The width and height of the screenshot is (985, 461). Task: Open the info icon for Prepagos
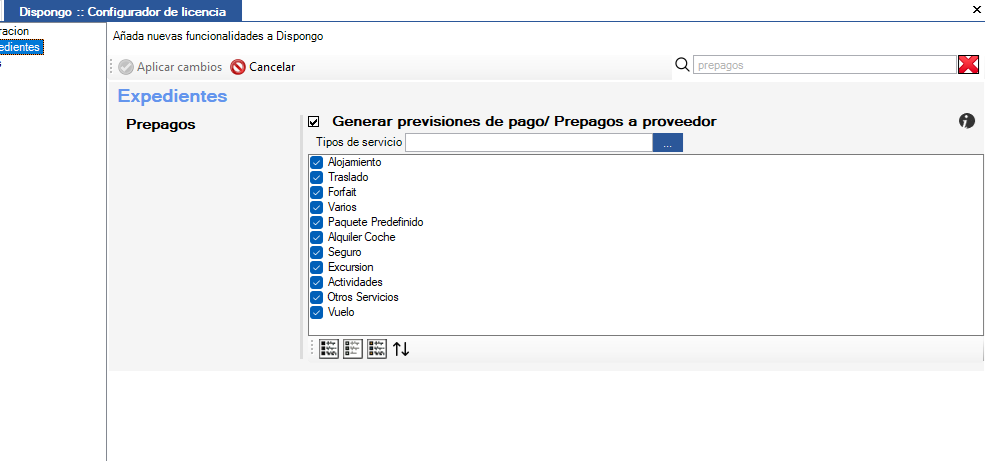[x=967, y=121]
